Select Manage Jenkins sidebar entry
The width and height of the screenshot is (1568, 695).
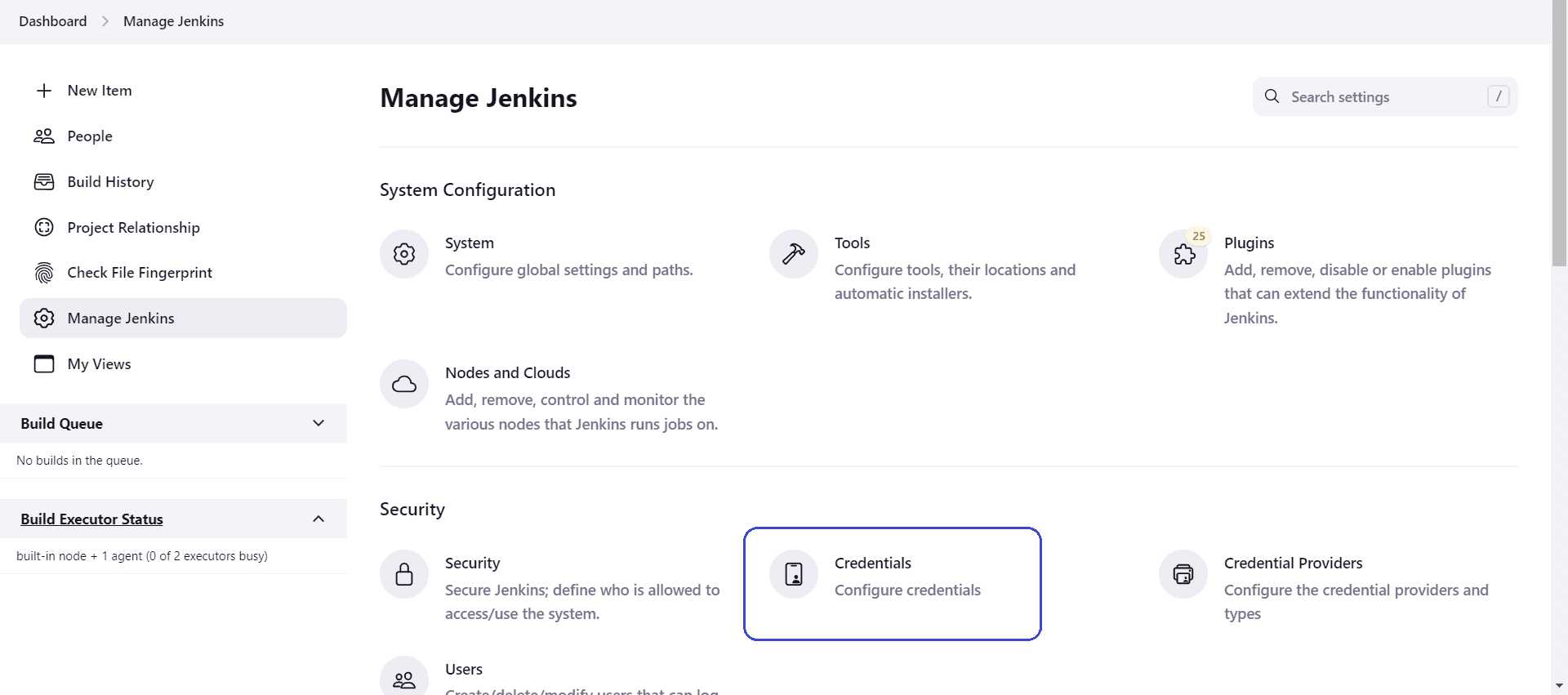(183, 319)
